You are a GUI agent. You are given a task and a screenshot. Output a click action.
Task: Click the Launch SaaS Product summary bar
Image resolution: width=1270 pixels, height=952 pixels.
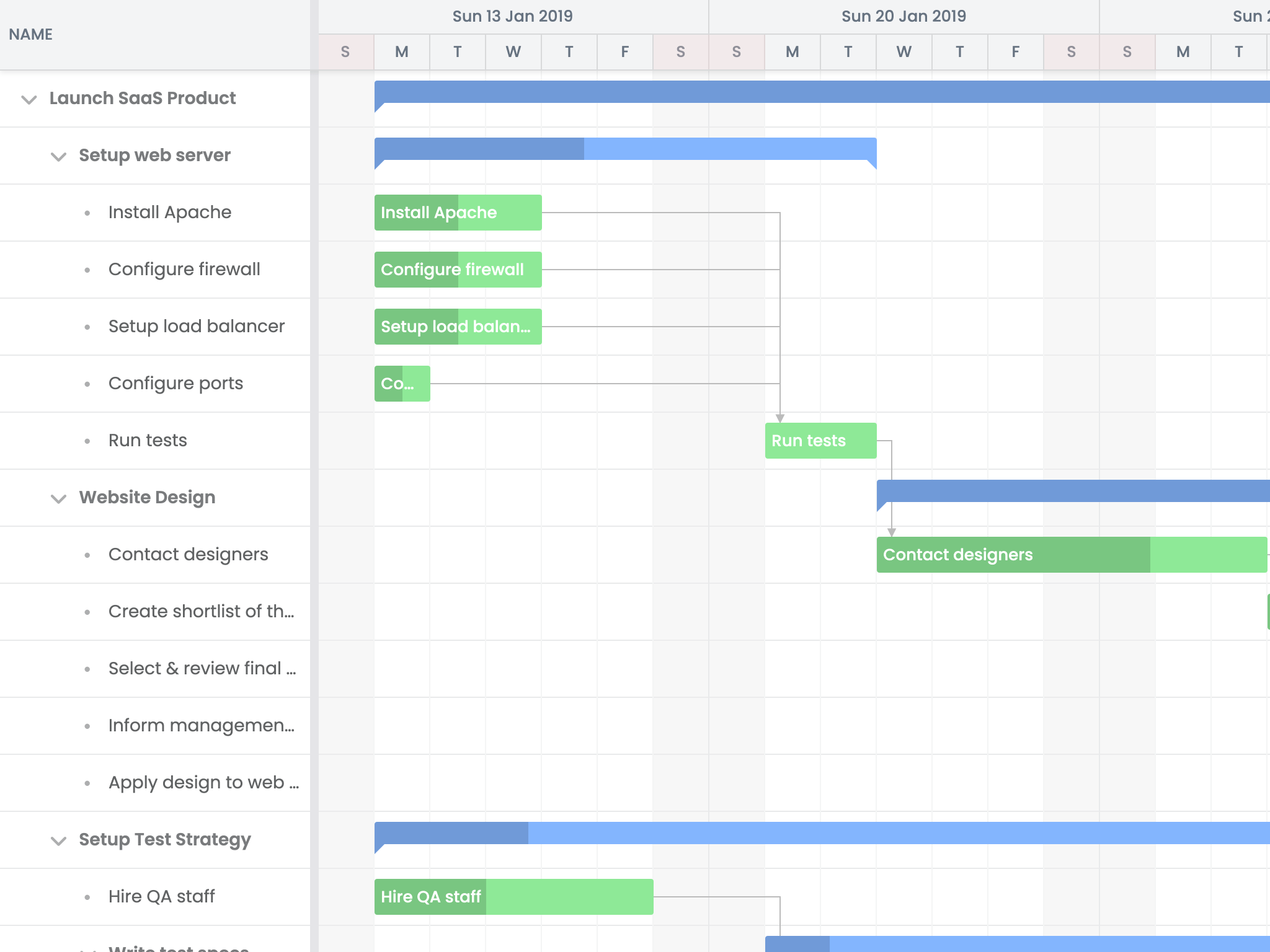pyautogui.click(x=822, y=92)
